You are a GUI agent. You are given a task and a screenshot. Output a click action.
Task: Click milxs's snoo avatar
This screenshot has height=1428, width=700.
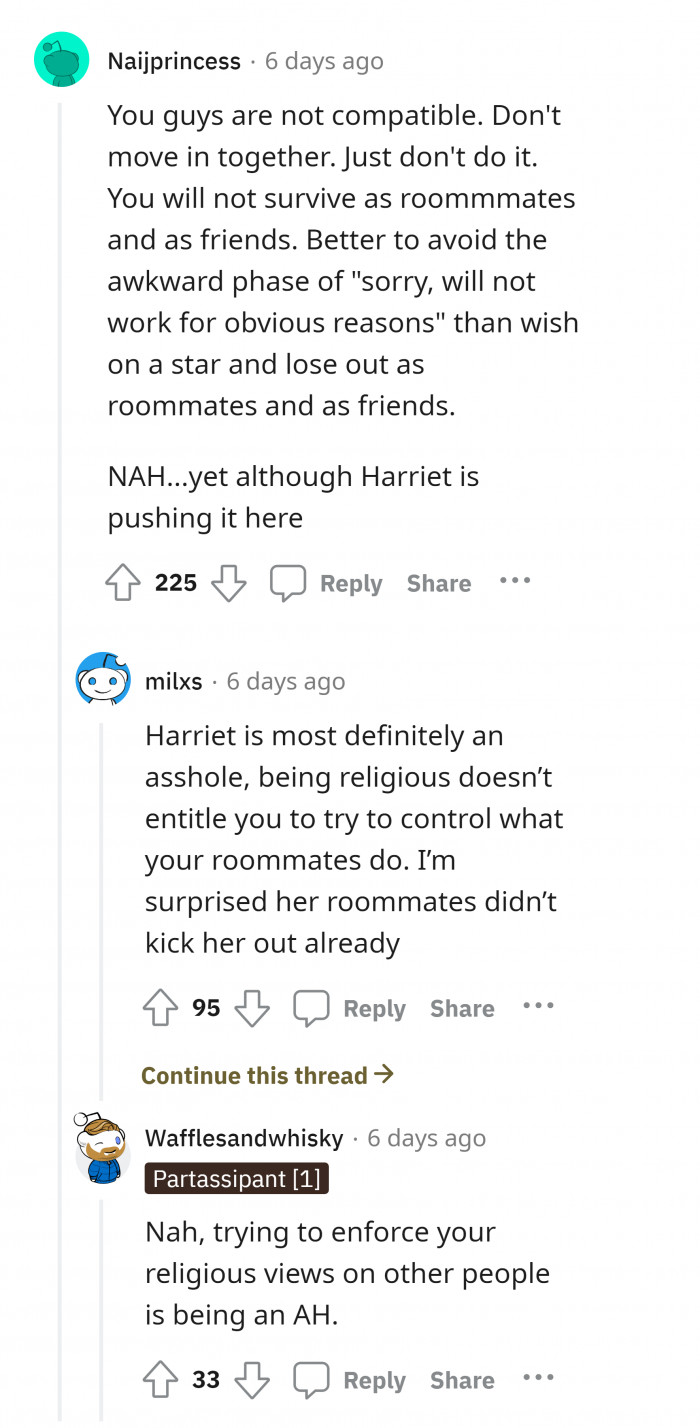[104, 680]
